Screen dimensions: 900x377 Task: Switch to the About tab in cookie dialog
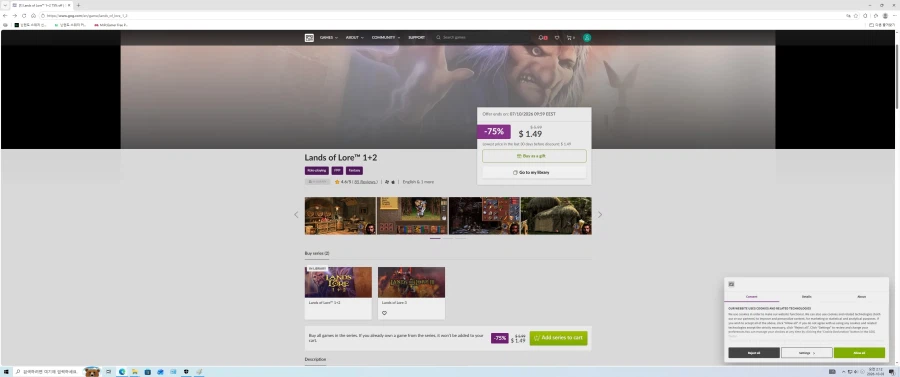[861, 297]
